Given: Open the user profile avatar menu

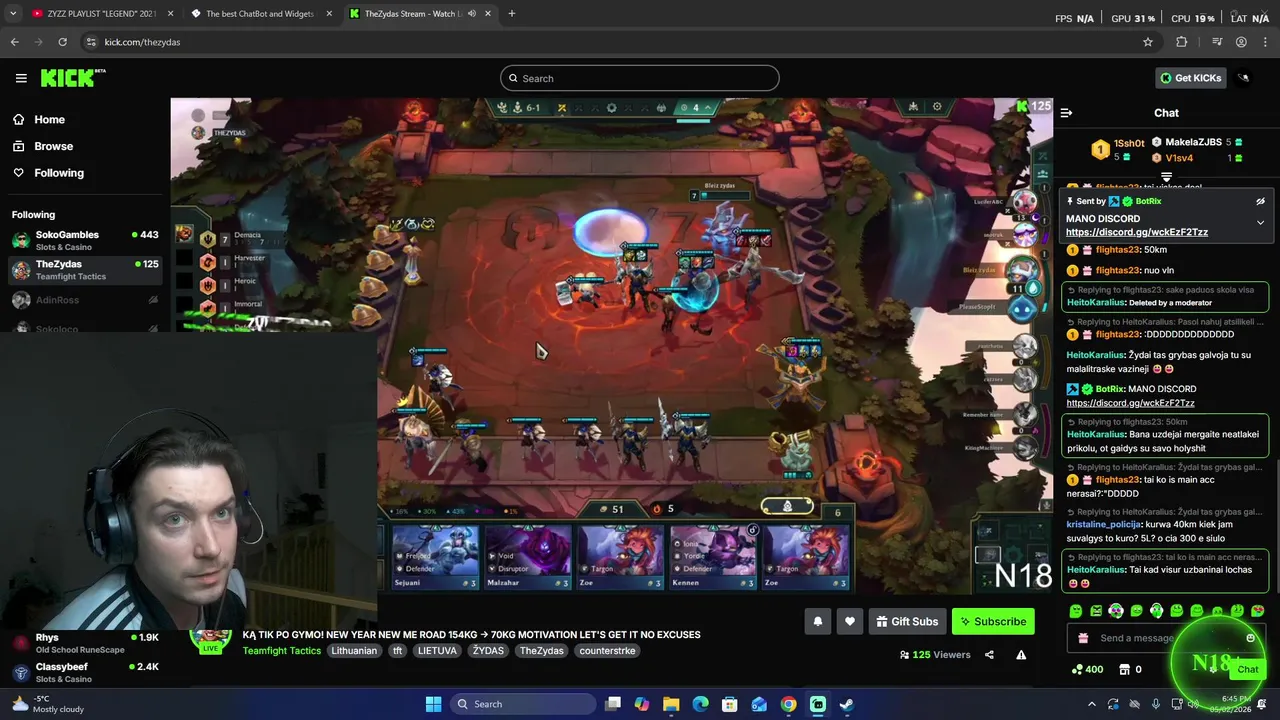Looking at the screenshot, I should pos(1244,78).
